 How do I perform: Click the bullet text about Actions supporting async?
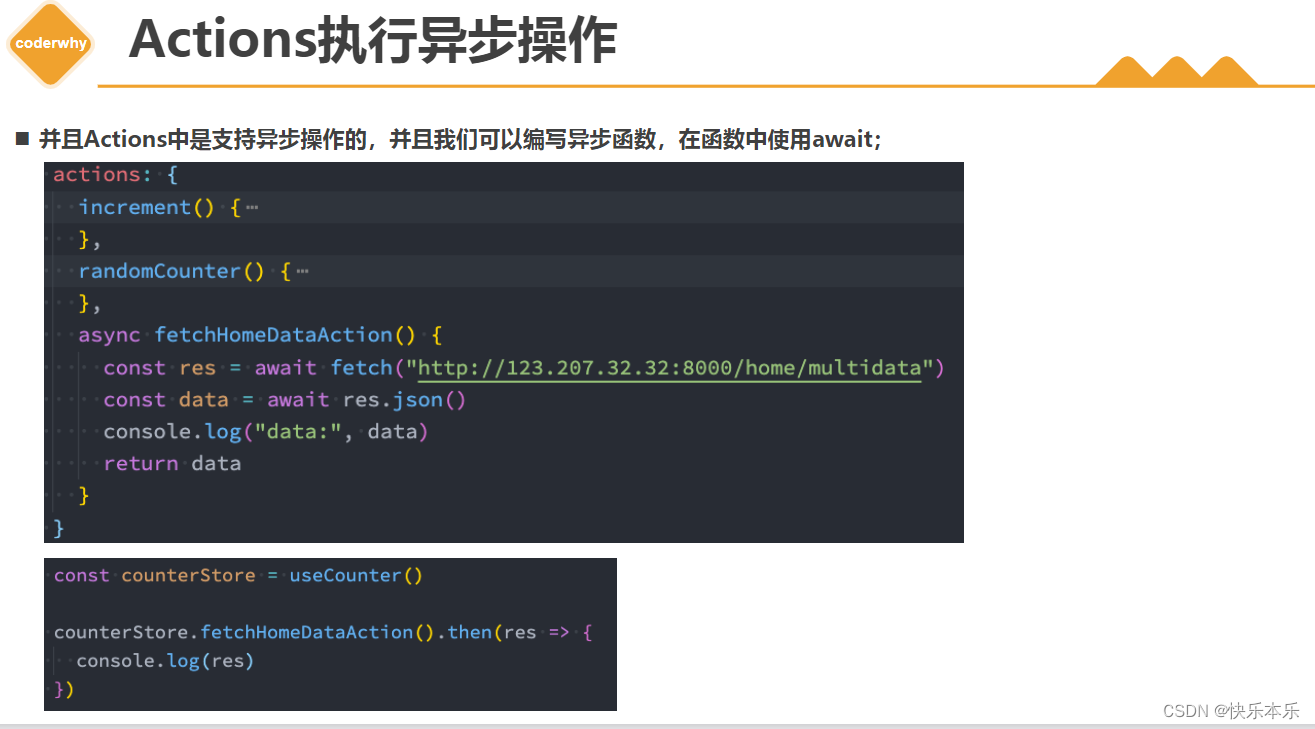pos(460,140)
